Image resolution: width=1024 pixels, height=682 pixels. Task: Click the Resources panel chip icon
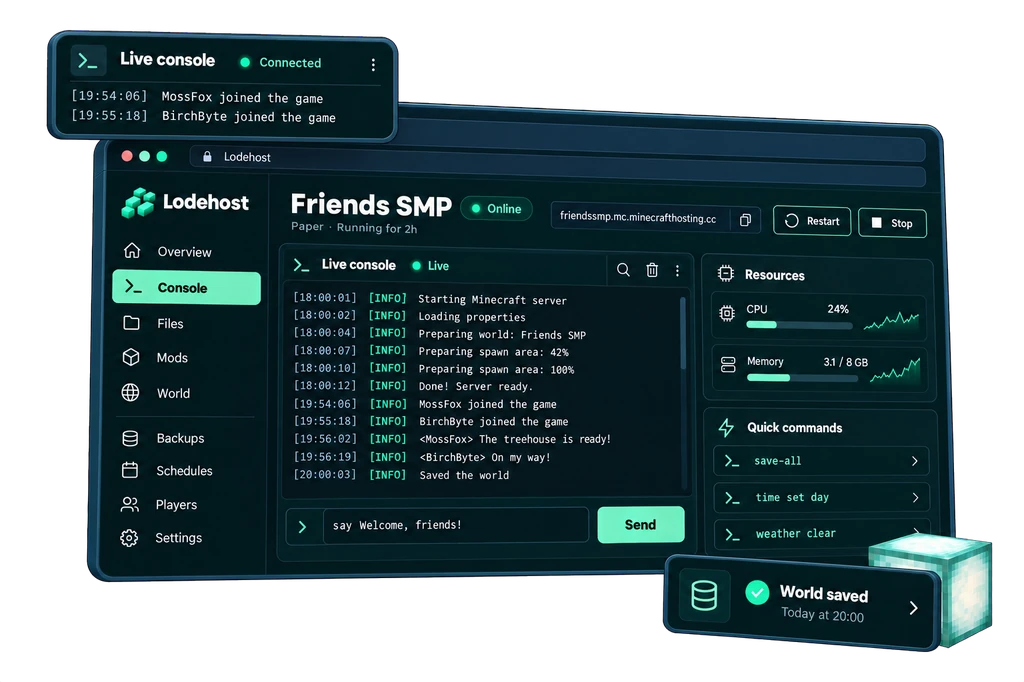click(x=726, y=274)
